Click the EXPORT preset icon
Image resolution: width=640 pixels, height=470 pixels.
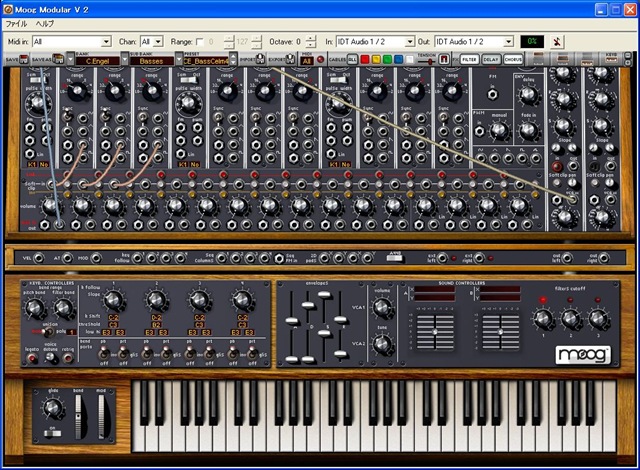coord(289,59)
